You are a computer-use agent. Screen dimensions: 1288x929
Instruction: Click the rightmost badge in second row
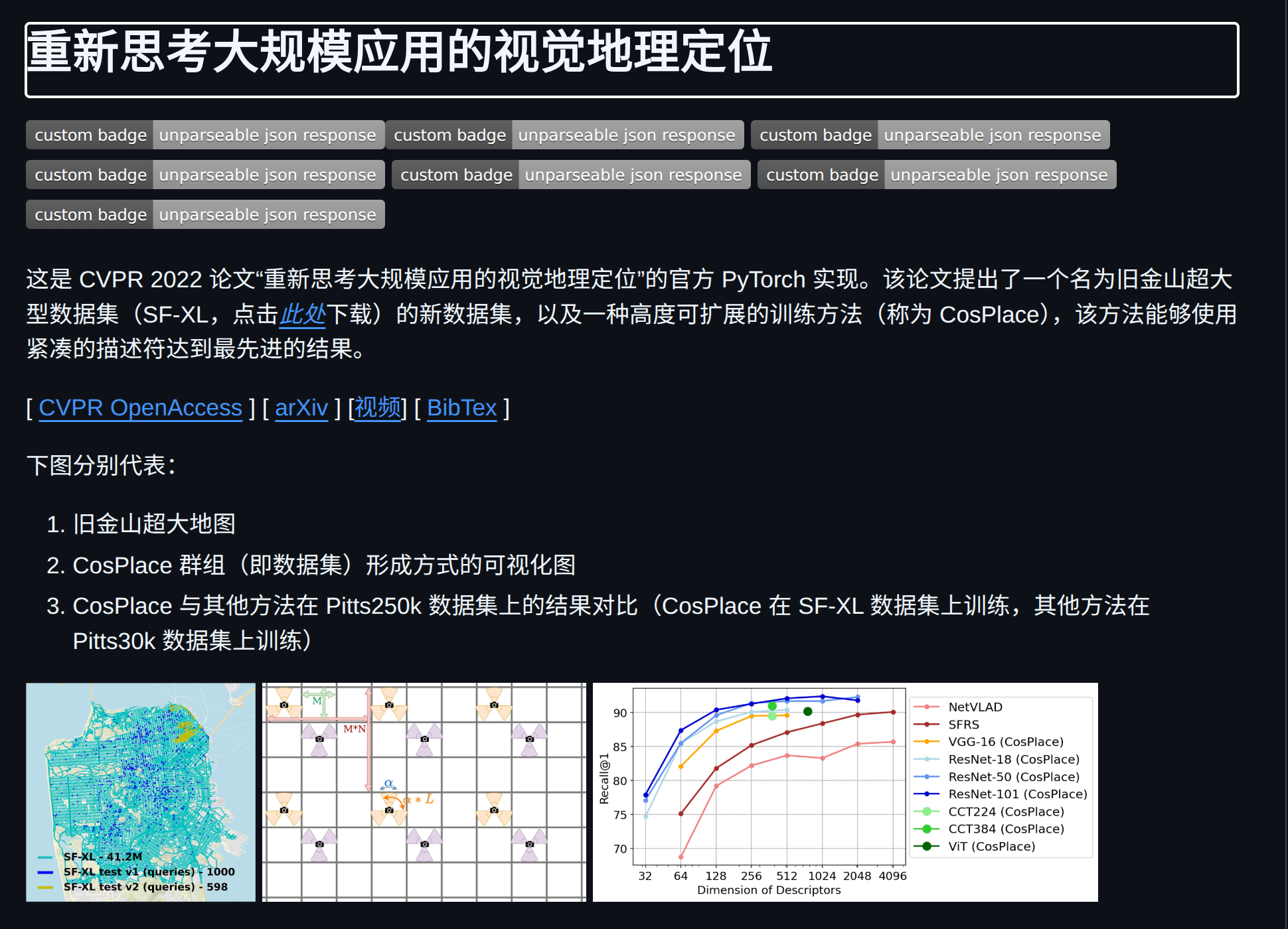[x=937, y=175]
